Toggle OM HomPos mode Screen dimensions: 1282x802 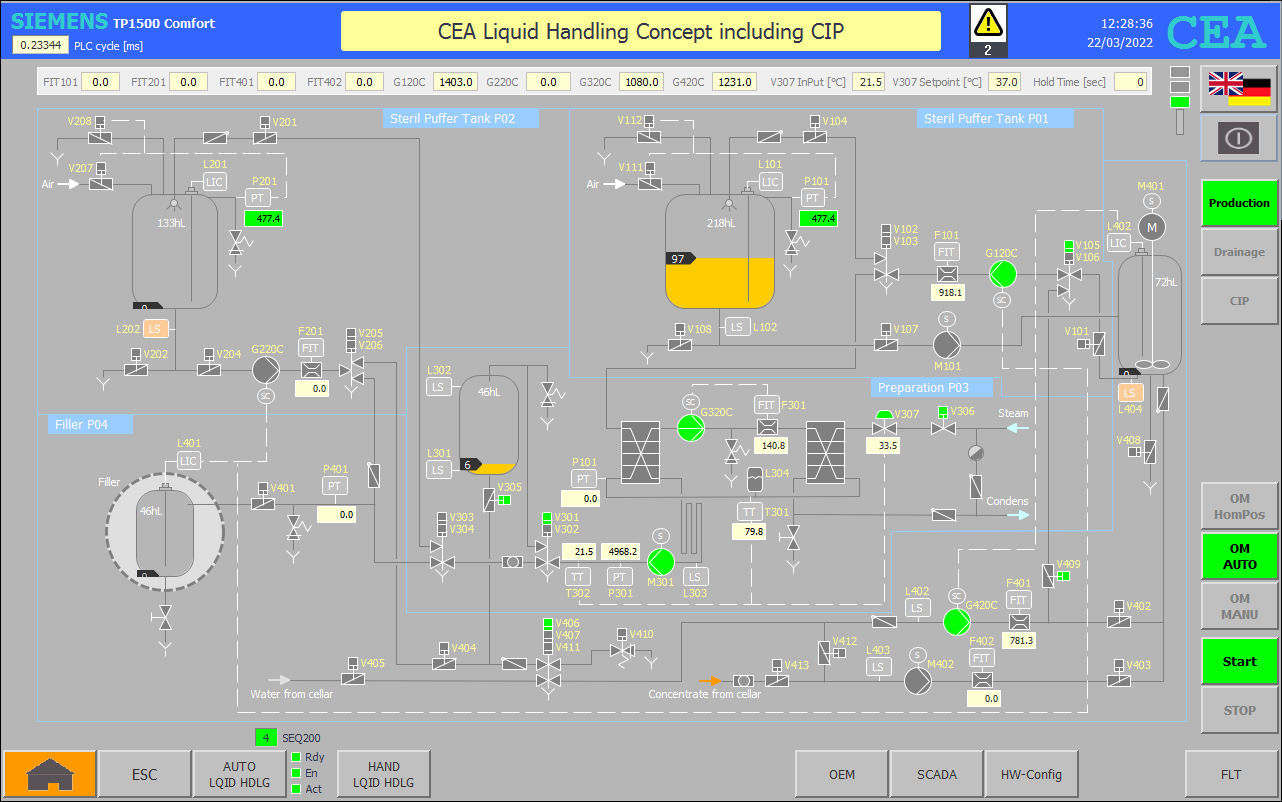coord(1239,507)
